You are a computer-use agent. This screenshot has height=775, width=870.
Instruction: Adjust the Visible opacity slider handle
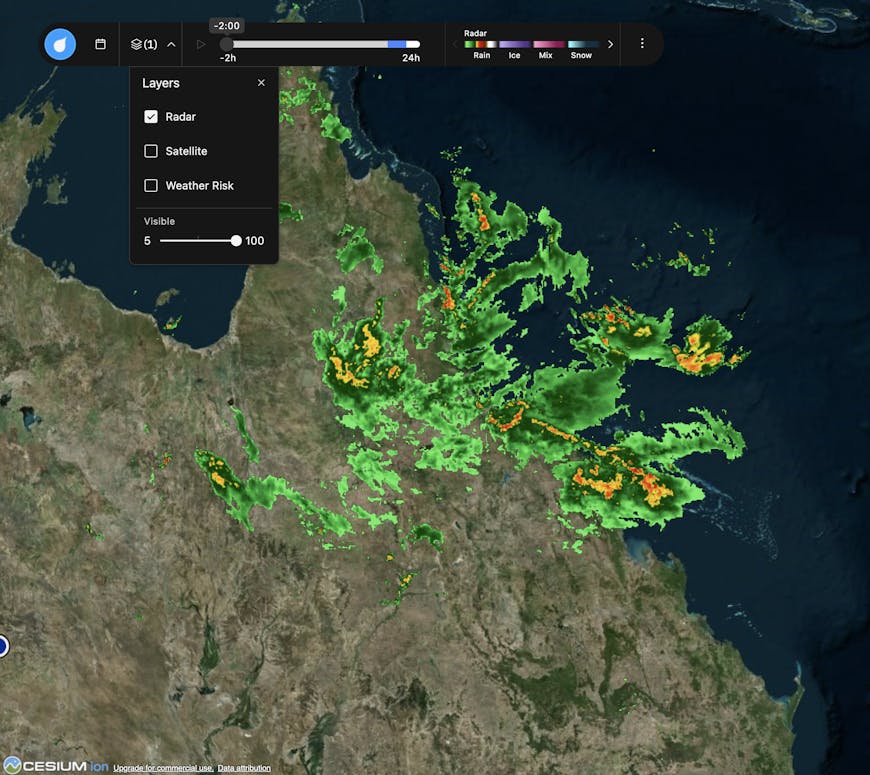[x=235, y=240]
